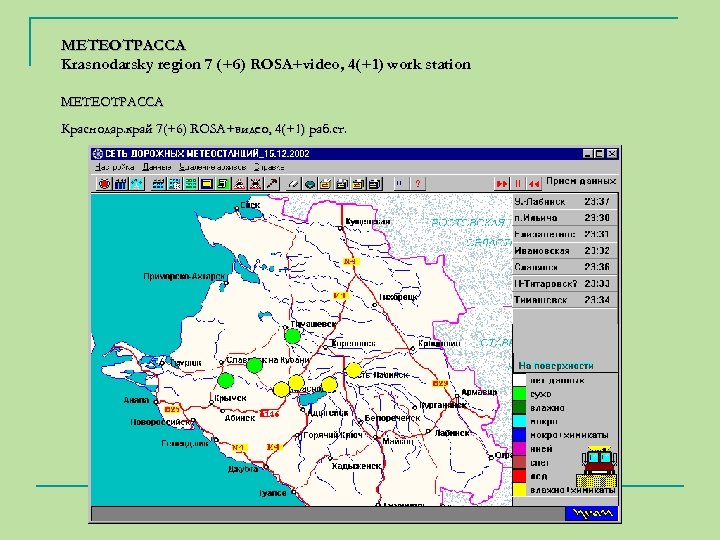Screen dimensions: 720x540
Task: Click the yellow printer toolbar icon
Action: 358,184
